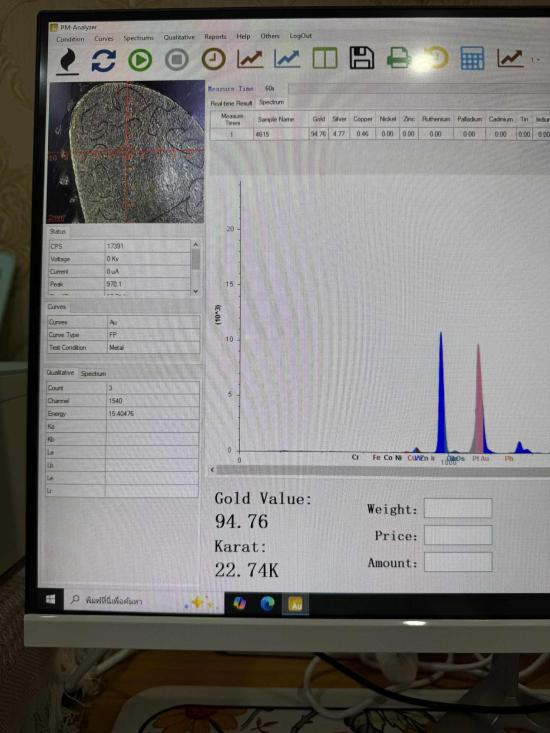
Task: Open the blue calculator icon
Action: tap(472, 58)
